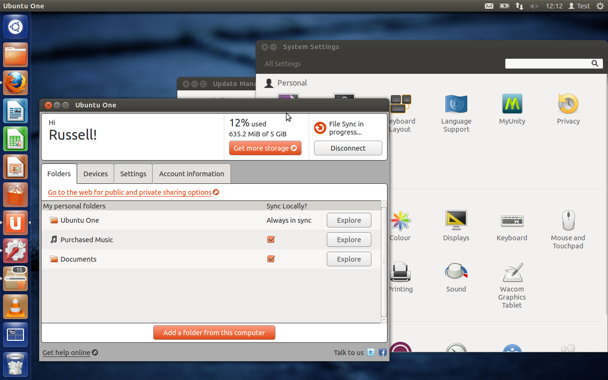Launch Firefox from the launcher
608x380 pixels.
click(x=16, y=83)
